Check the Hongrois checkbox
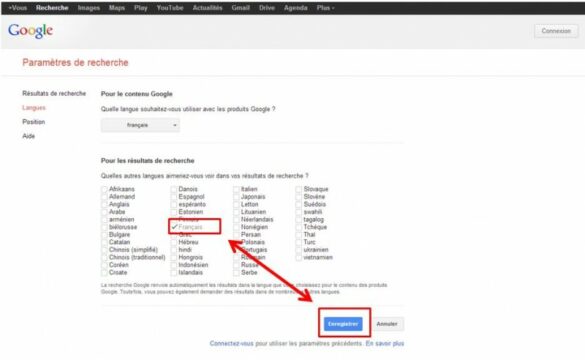The image size is (585, 360). coord(174,258)
